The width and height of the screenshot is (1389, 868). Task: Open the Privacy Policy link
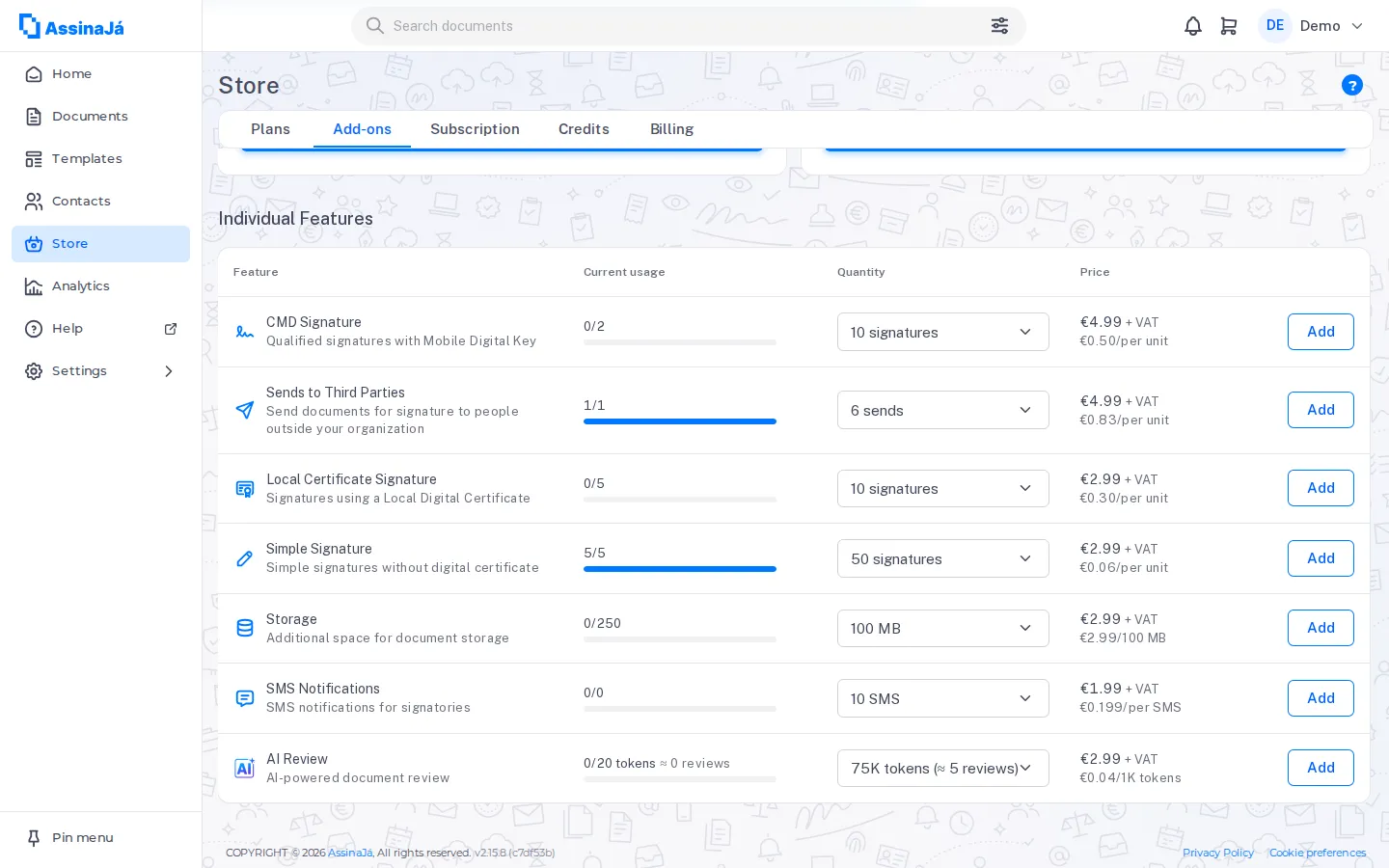(x=1218, y=853)
